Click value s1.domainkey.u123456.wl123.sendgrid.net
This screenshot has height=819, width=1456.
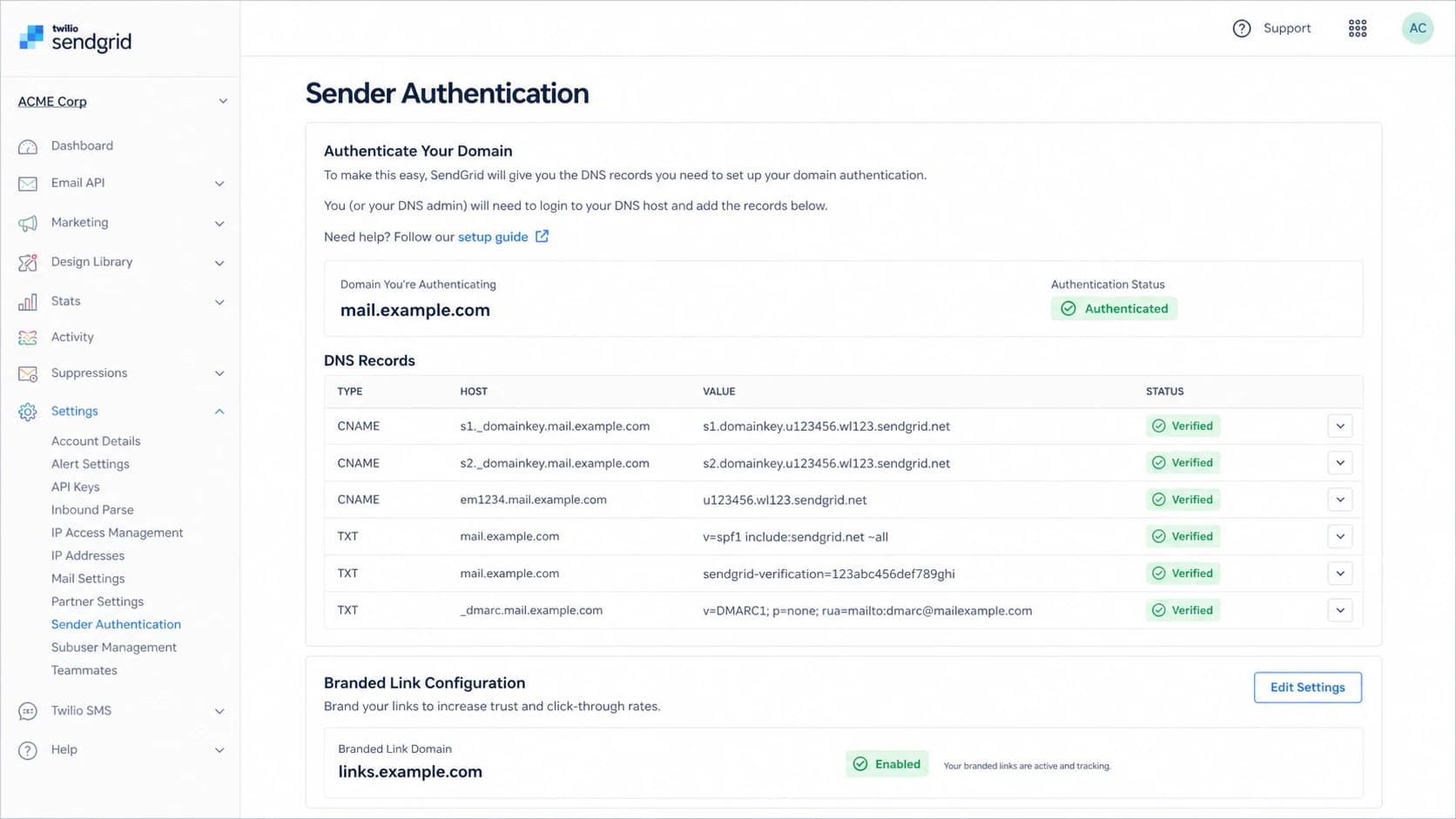tap(826, 426)
